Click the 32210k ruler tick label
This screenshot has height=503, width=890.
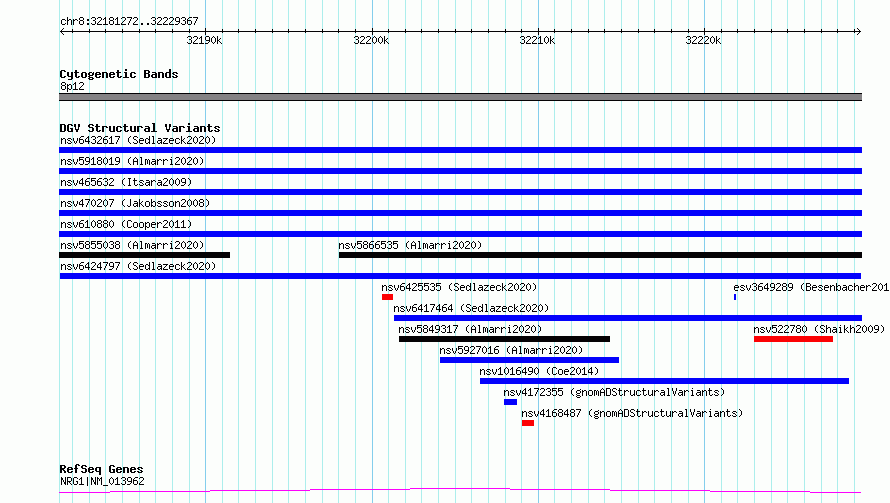(x=538, y=40)
